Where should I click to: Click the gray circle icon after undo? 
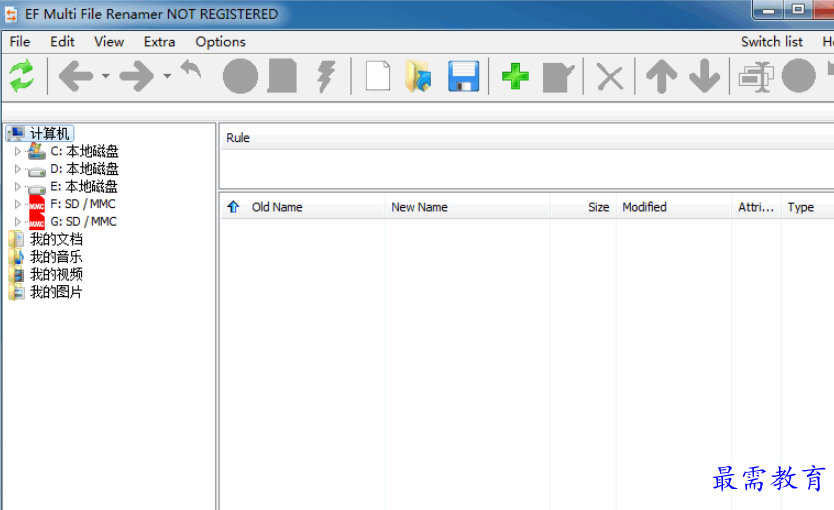[x=240, y=77]
